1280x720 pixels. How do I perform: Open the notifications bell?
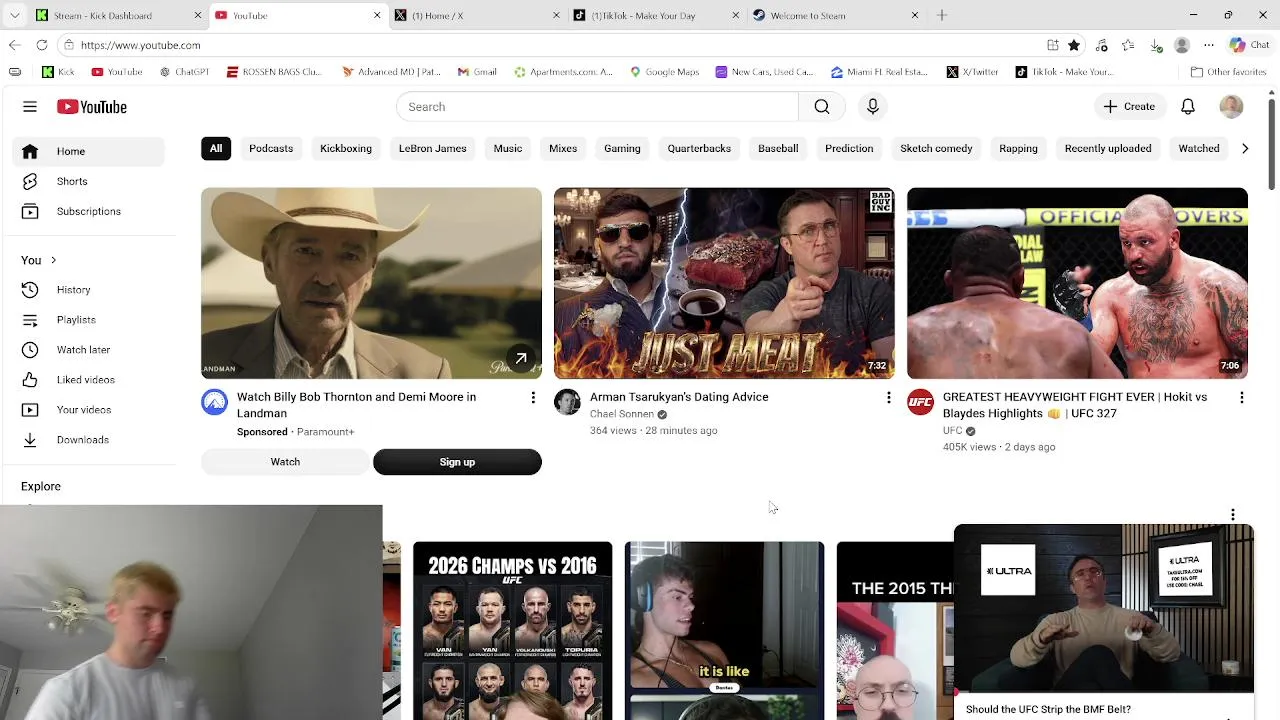[1188, 107]
